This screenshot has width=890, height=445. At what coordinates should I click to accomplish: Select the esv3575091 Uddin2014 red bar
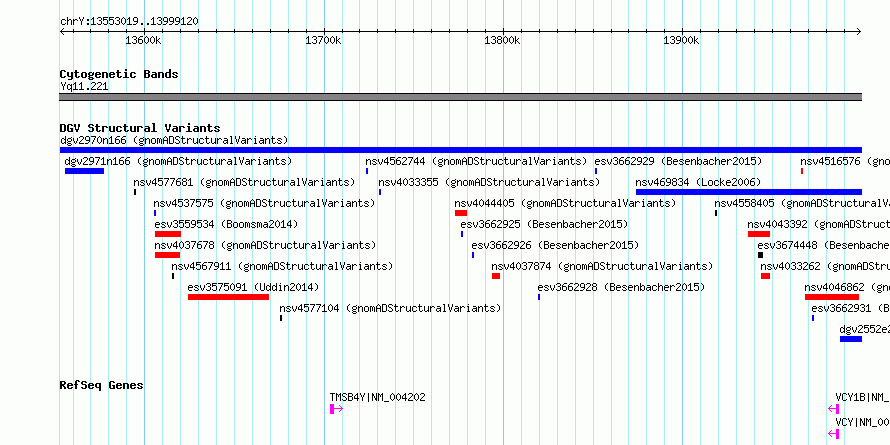tap(228, 297)
